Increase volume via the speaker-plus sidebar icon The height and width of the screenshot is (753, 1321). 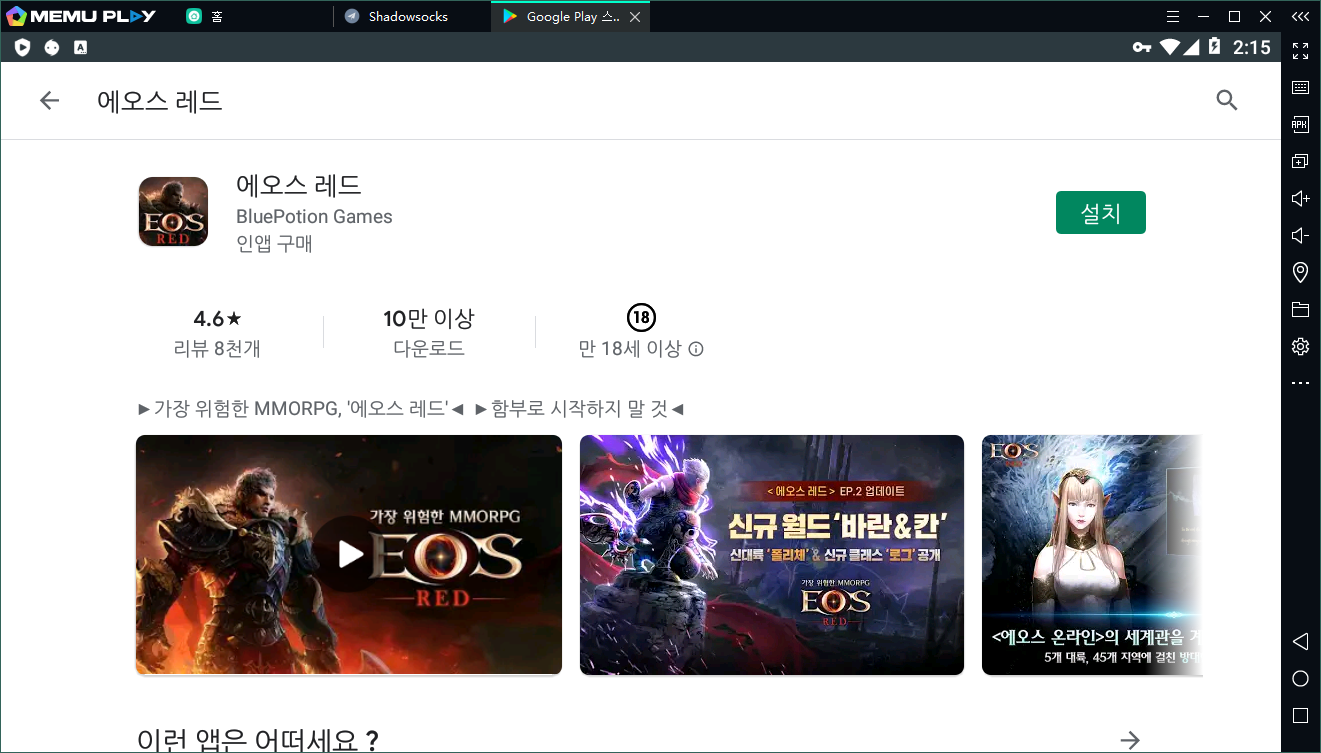(1300, 198)
